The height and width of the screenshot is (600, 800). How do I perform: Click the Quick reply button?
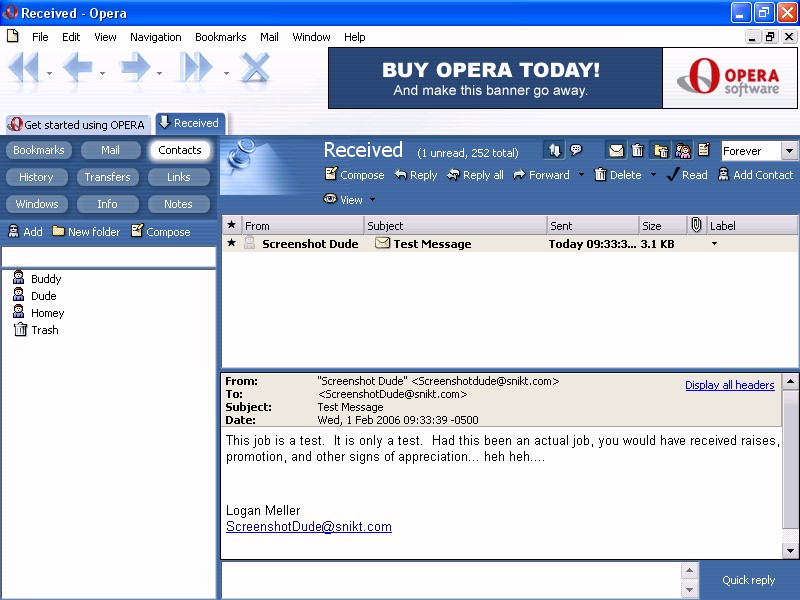(x=748, y=580)
